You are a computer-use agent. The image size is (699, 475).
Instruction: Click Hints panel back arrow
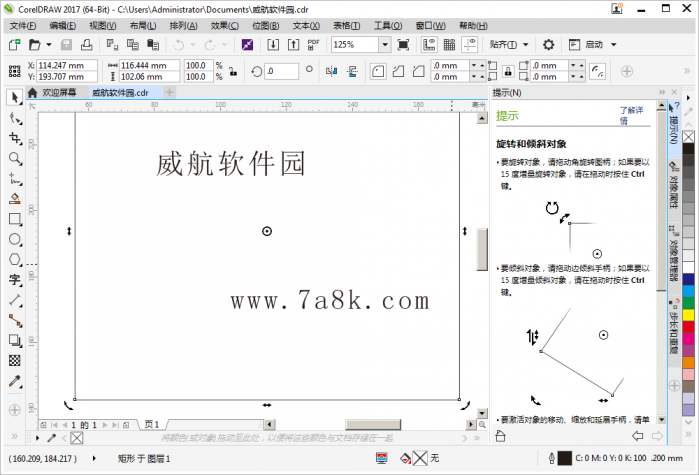click(637, 436)
